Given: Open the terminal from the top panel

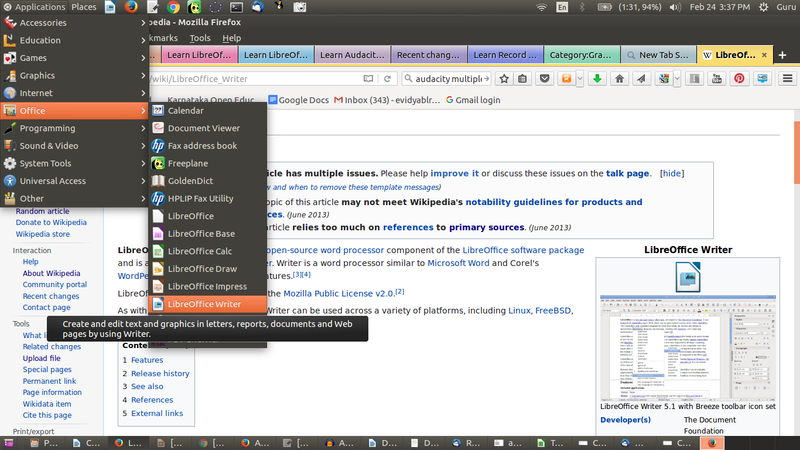Looking at the screenshot, I should coord(236,7).
